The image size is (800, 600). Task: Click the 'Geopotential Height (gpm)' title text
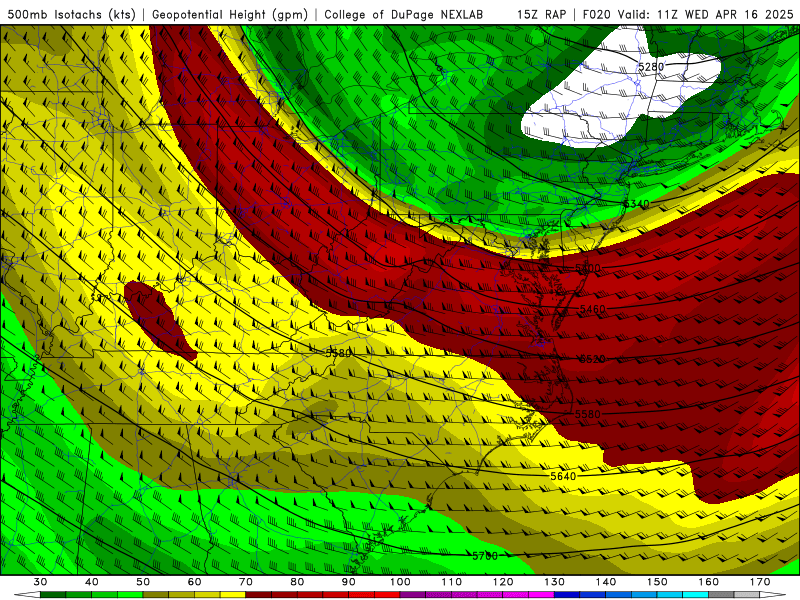pyautogui.click(x=230, y=15)
